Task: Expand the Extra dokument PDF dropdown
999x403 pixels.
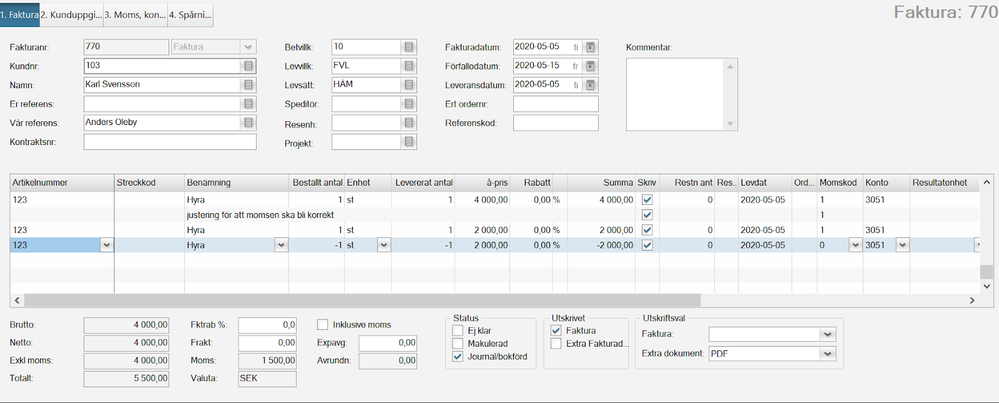Action: [826, 353]
